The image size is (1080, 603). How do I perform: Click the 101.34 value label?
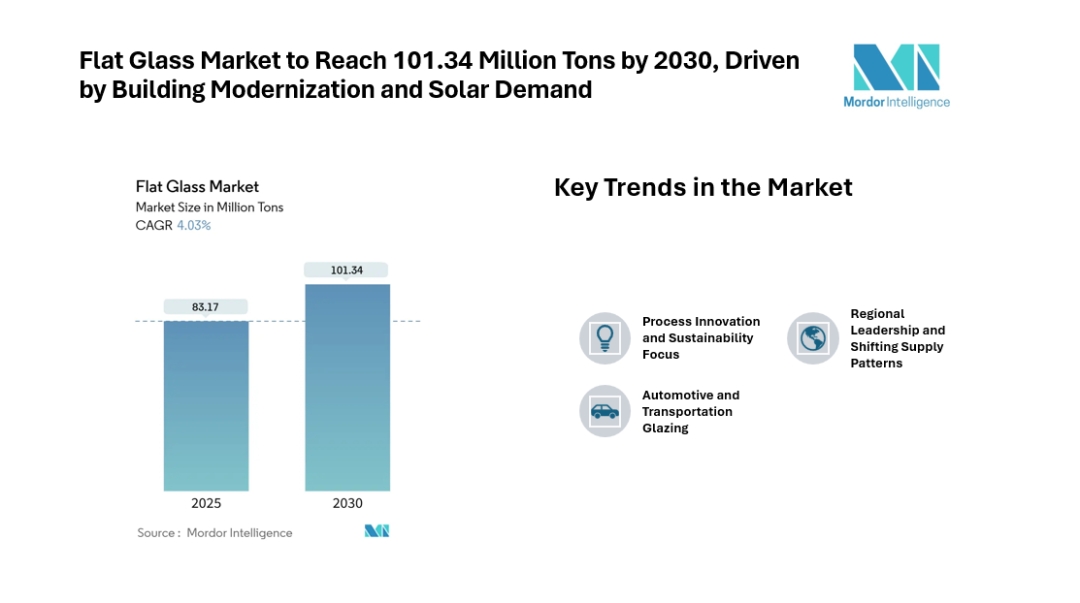tap(347, 270)
